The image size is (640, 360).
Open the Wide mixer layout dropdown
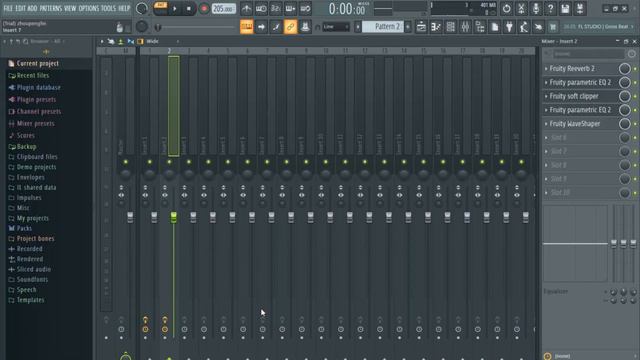(x=162, y=41)
